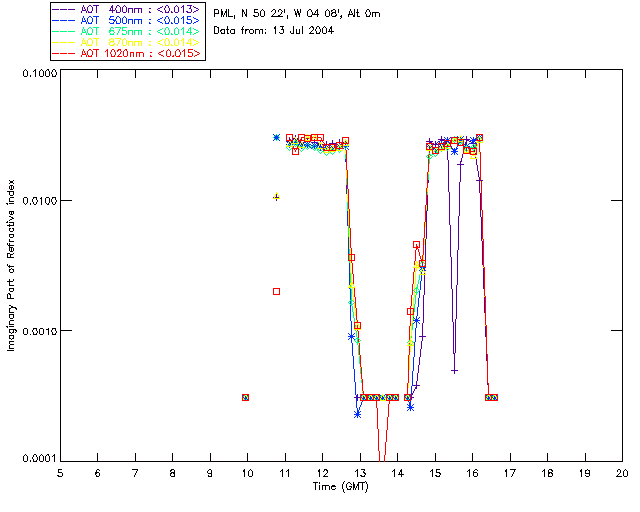The image size is (640, 512).
Task: Click the 'Time (GMT)' axis title
Action: 340,487
